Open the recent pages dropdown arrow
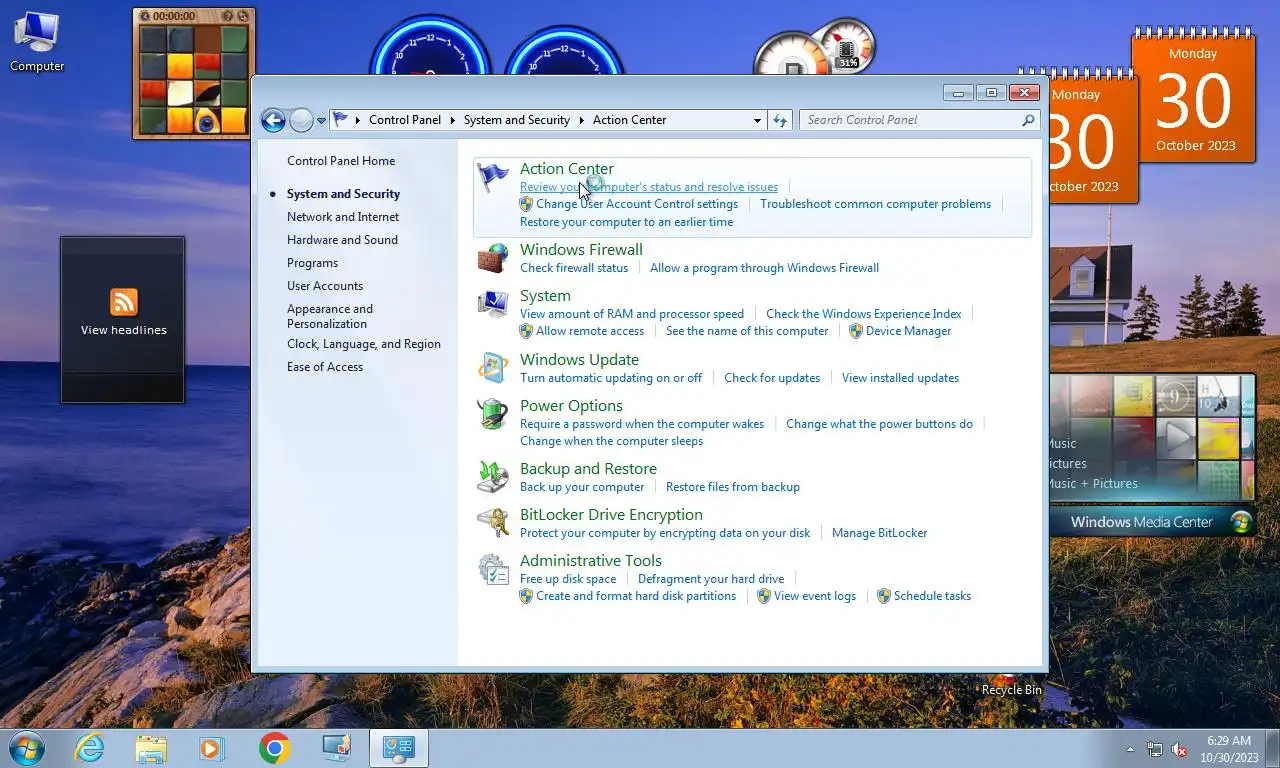The image size is (1280, 768). pos(321,120)
